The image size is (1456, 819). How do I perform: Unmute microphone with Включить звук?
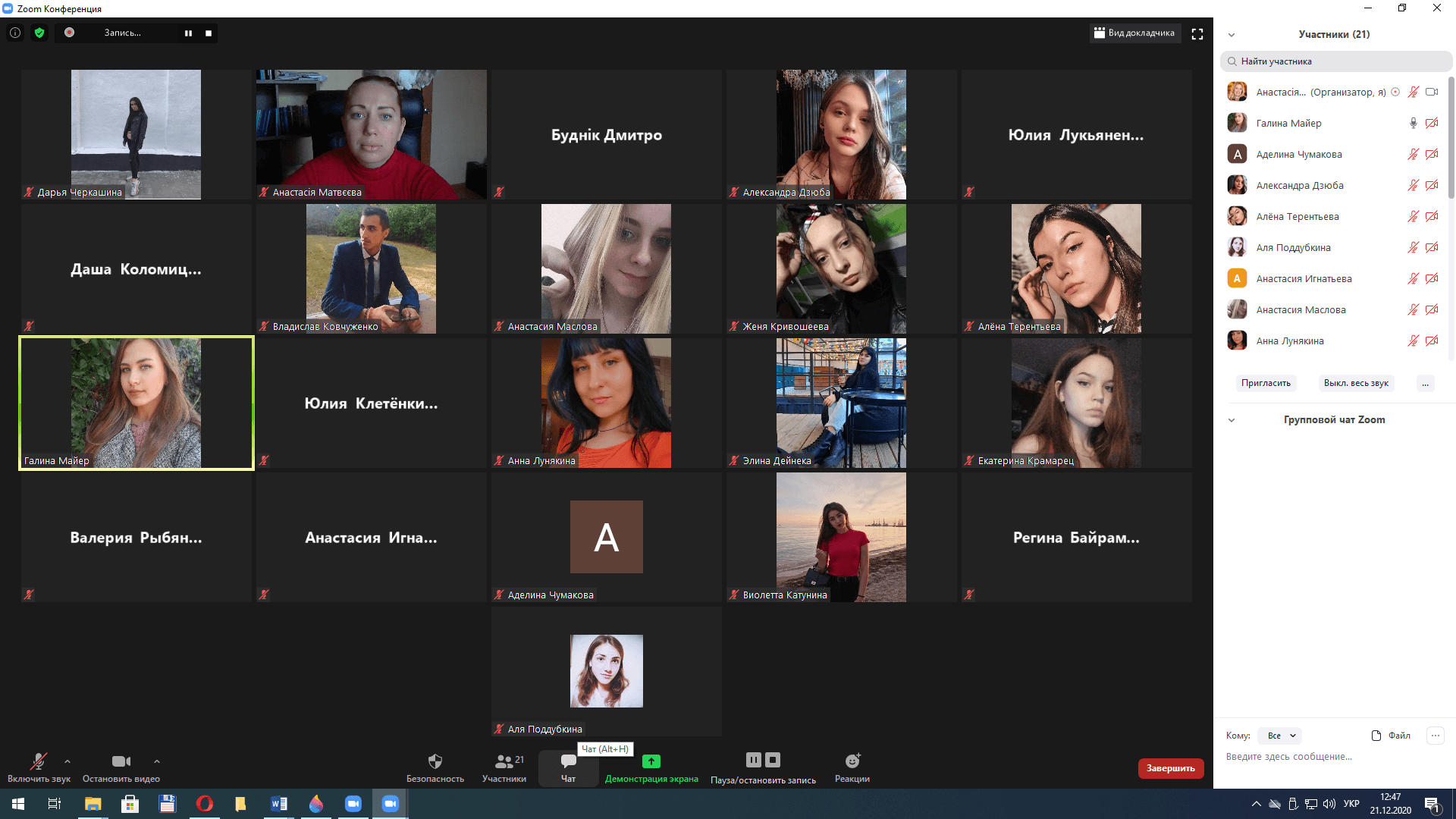[x=39, y=761]
